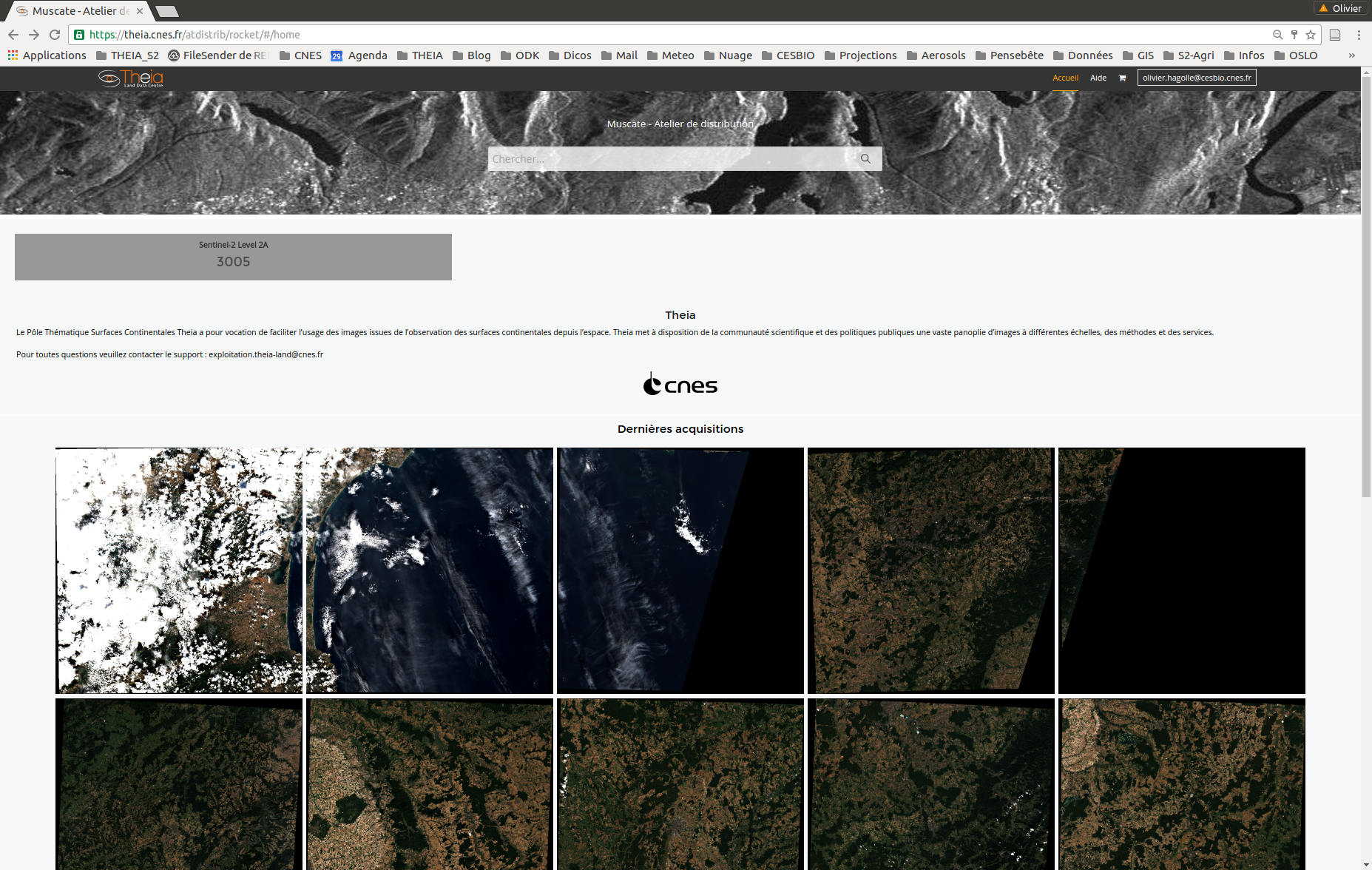Open the Sentinel-2 Level 2A 3005 tile
The image size is (1372, 870).
233,257
